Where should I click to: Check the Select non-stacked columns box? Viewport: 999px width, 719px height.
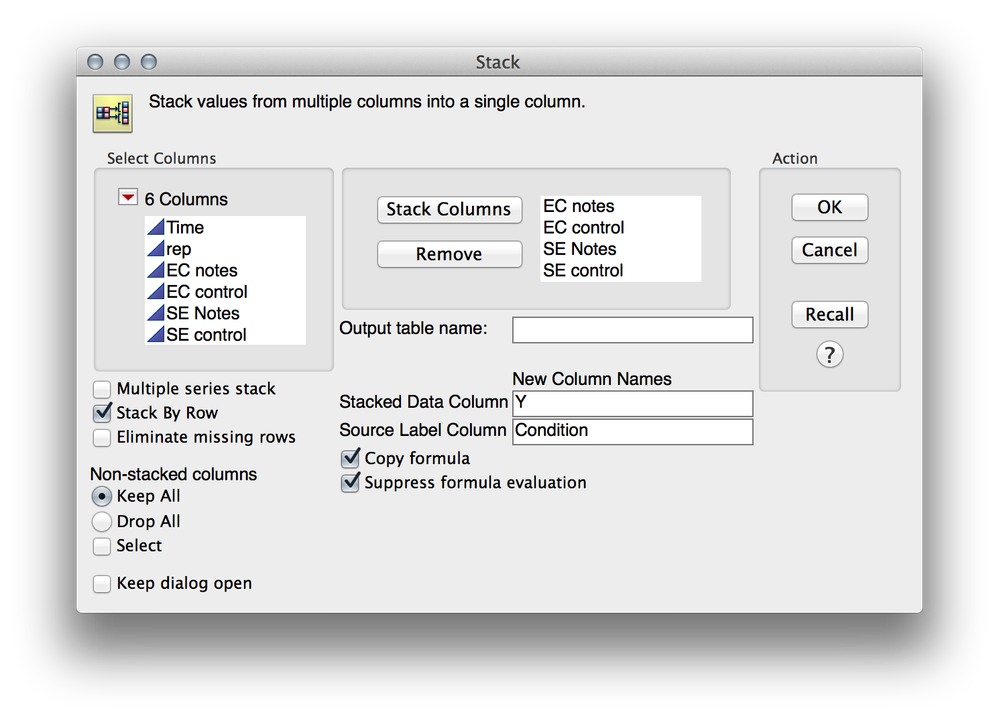(x=102, y=546)
